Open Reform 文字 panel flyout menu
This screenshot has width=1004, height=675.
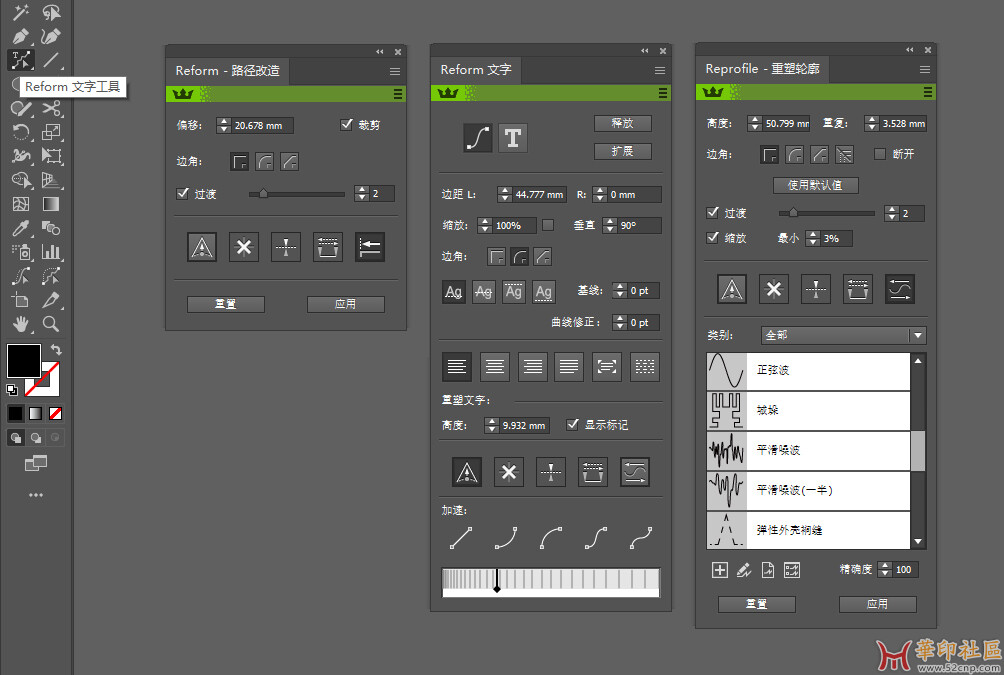[x=660, y=70]
